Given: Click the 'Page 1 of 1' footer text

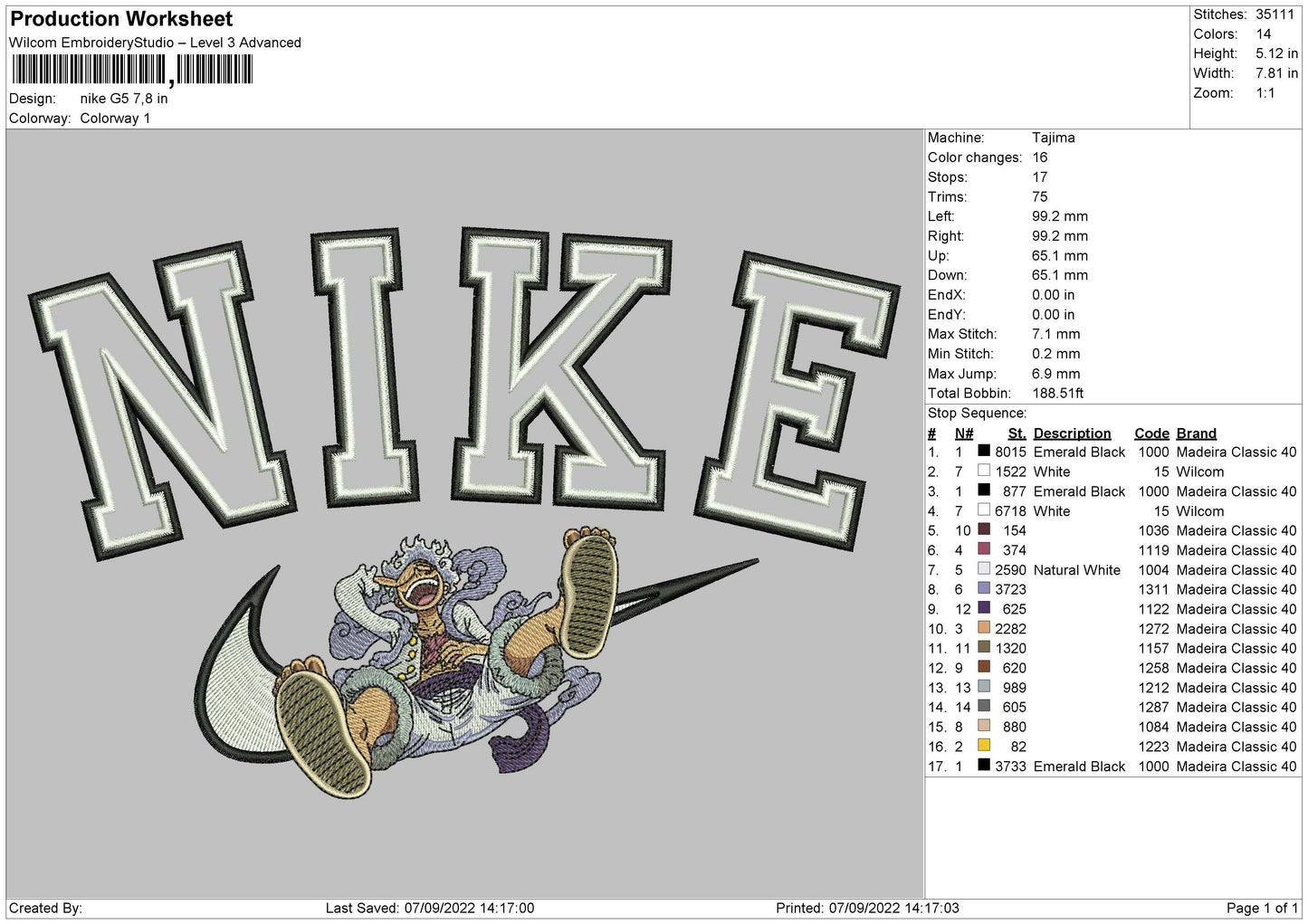Looking at the screenshot, I should point(1262,908).
